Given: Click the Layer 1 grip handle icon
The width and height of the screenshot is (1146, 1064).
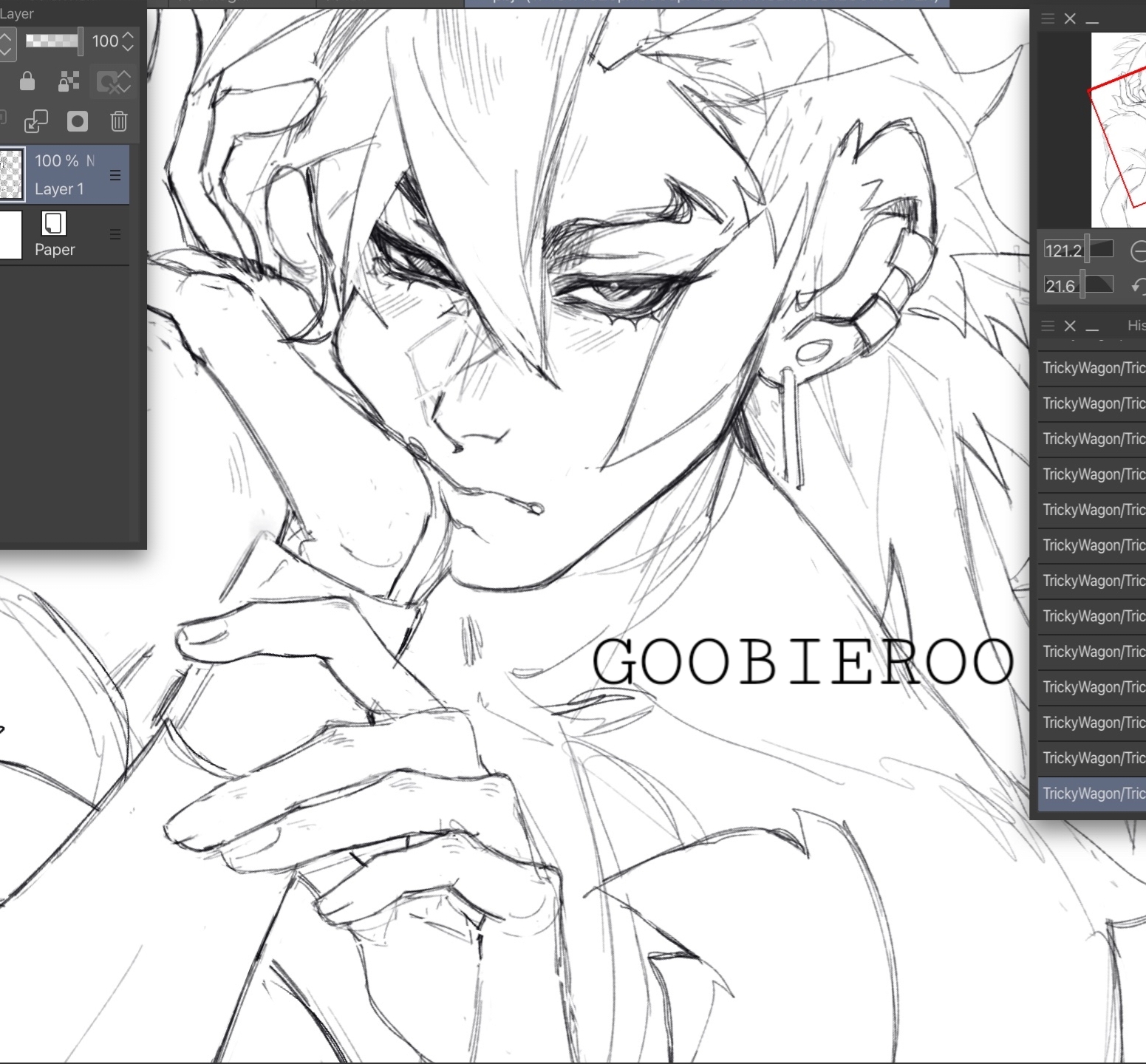Looking at the screenshot, I should (x=115, y=175).
